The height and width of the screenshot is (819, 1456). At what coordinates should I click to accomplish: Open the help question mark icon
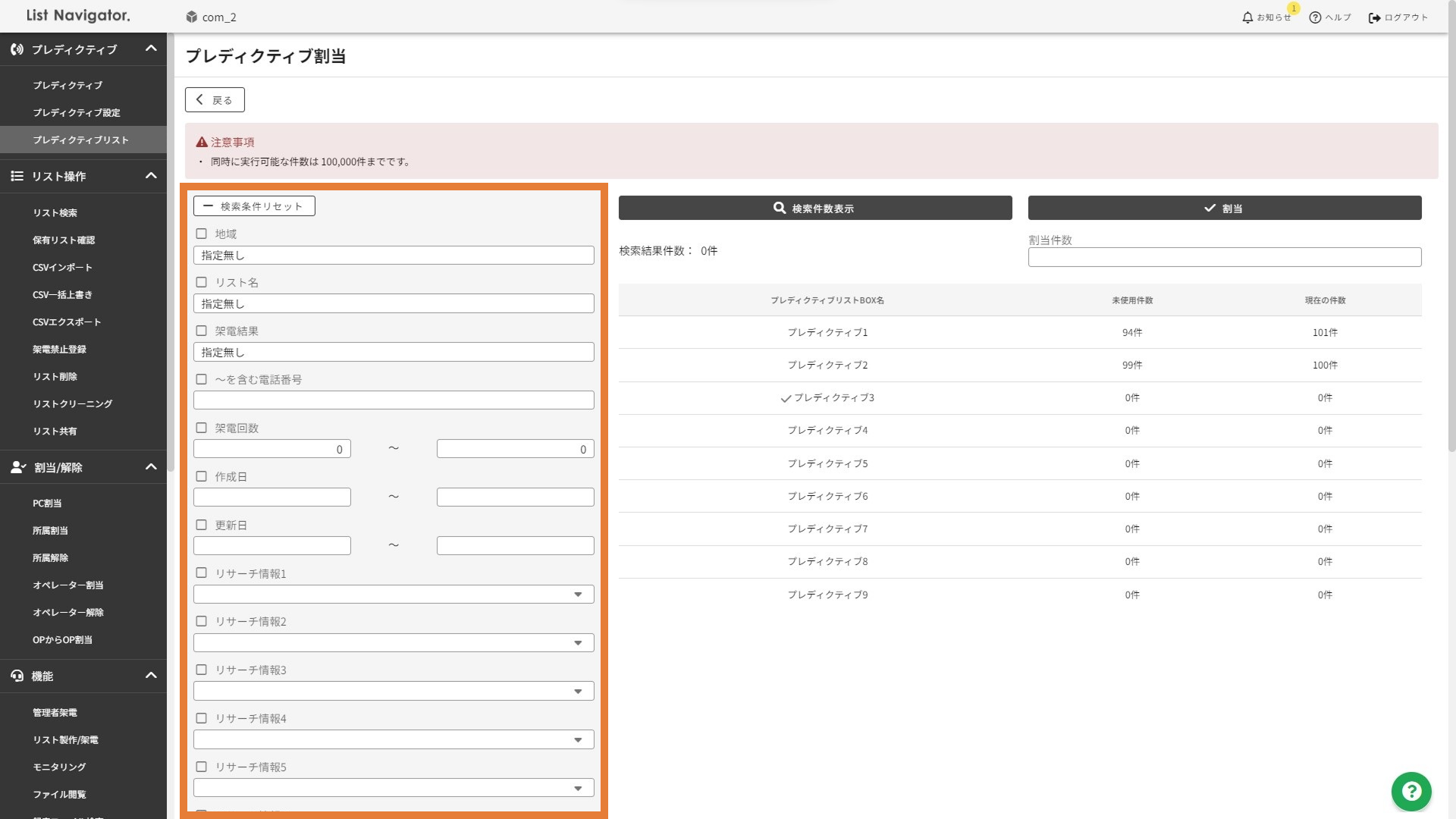tap(1315, 17)
